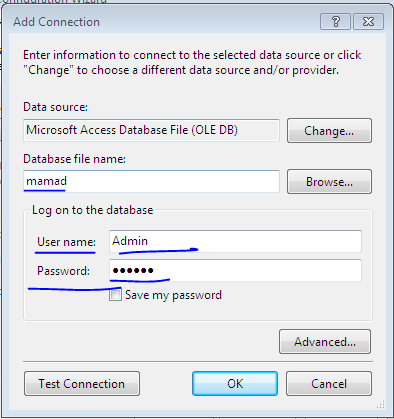This screenshot has height=419, width=394.
Task: Cancel the Add Connection dialog
Action: click(329, 384)
